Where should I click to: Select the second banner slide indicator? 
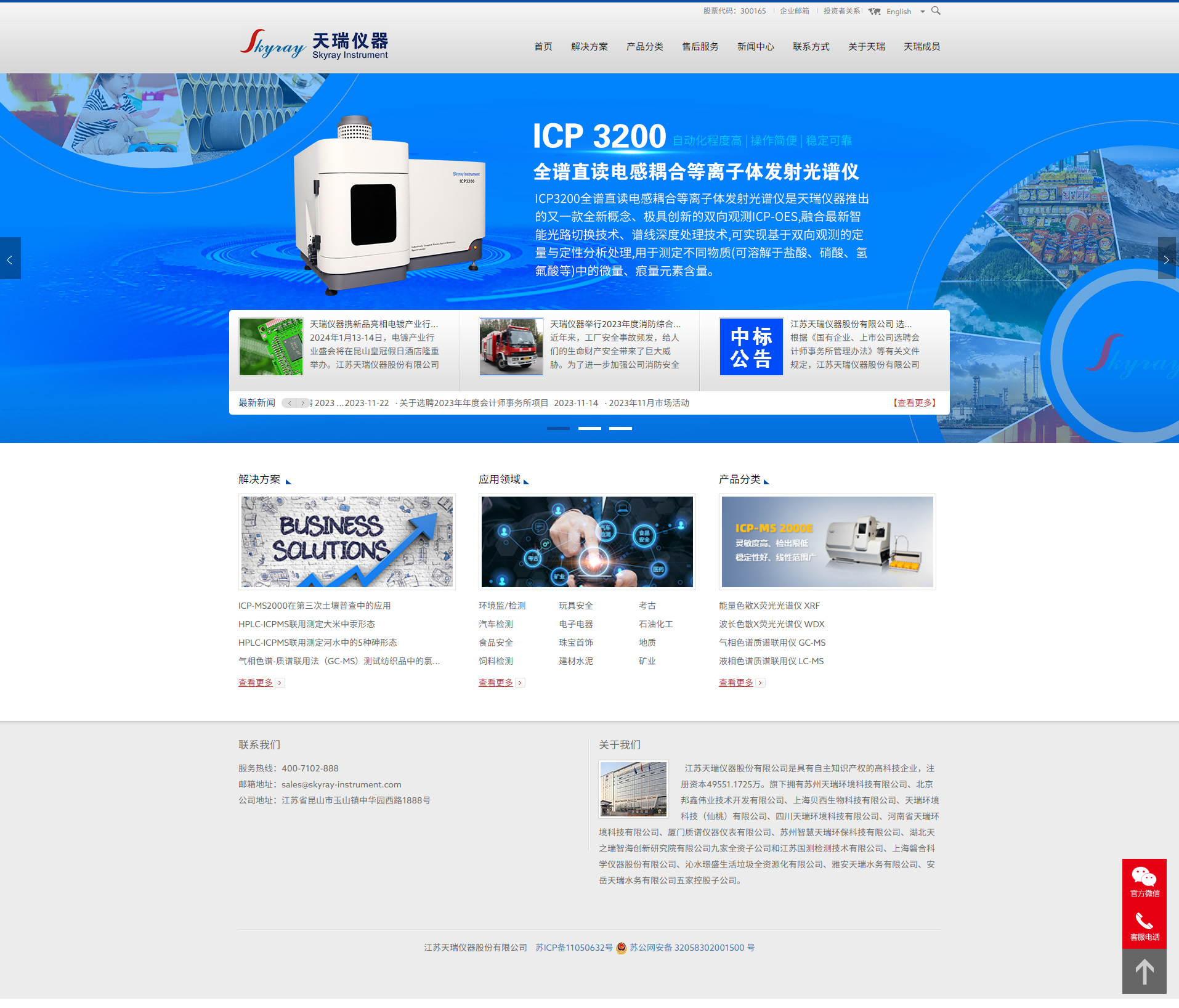[589, 428]
